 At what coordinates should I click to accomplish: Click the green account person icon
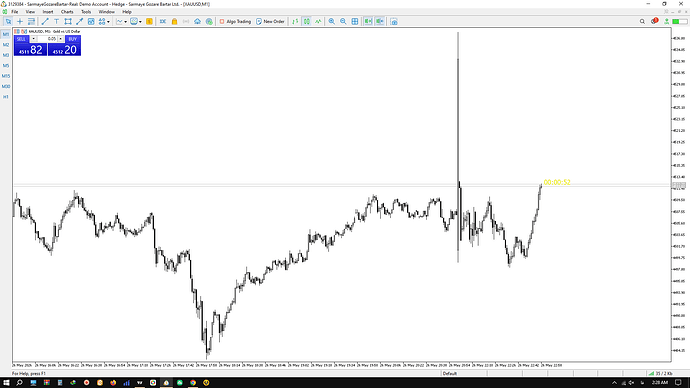point(667,21)
